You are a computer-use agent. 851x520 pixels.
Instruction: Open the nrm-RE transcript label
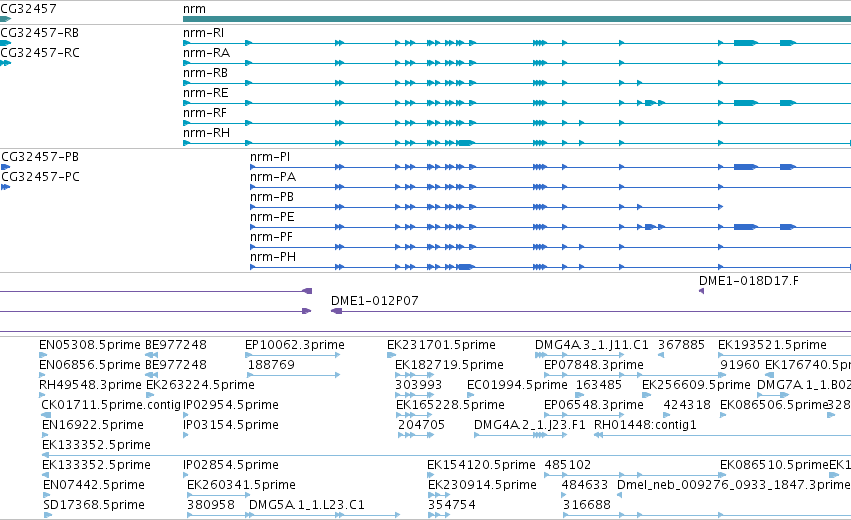206,93
